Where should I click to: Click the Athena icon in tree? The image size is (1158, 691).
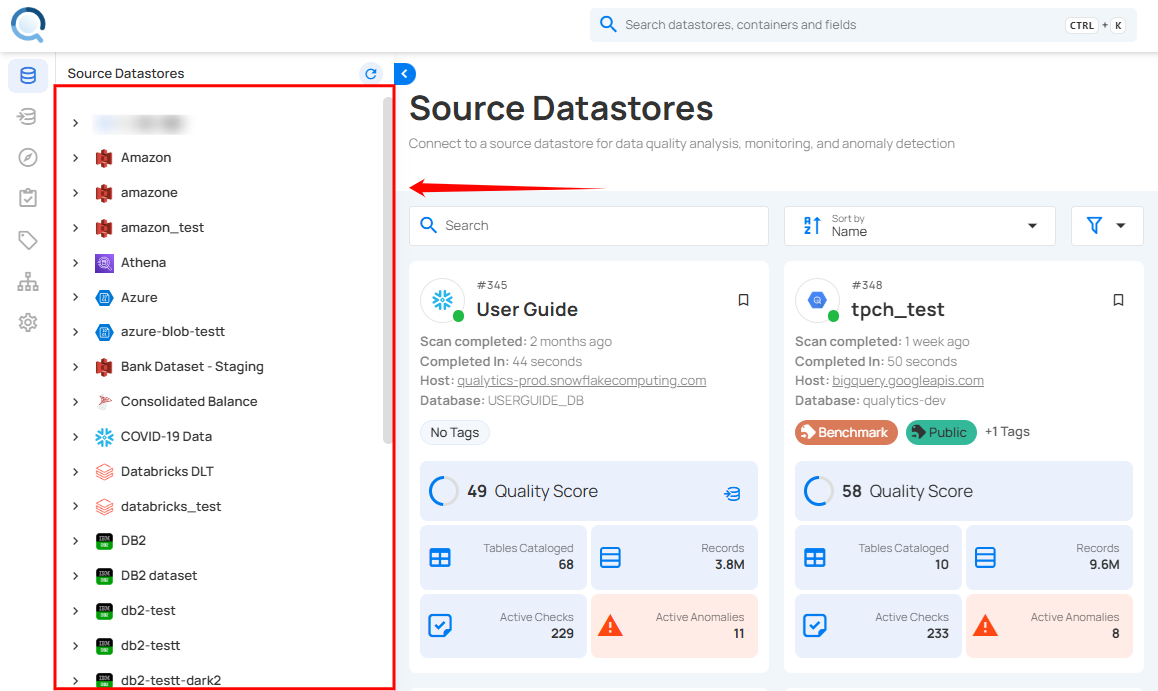(104, 263)
